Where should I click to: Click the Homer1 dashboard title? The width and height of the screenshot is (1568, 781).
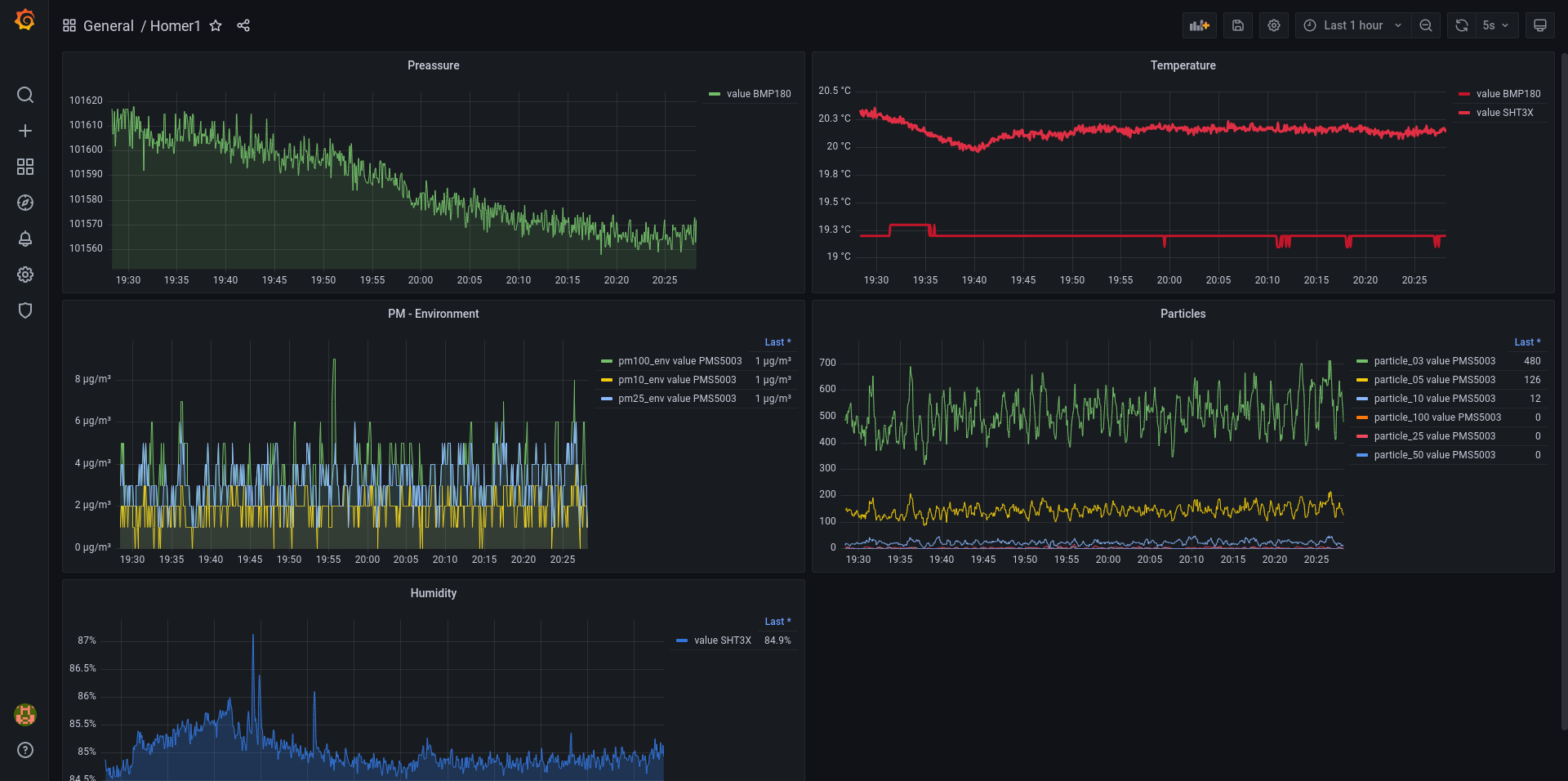176,25
